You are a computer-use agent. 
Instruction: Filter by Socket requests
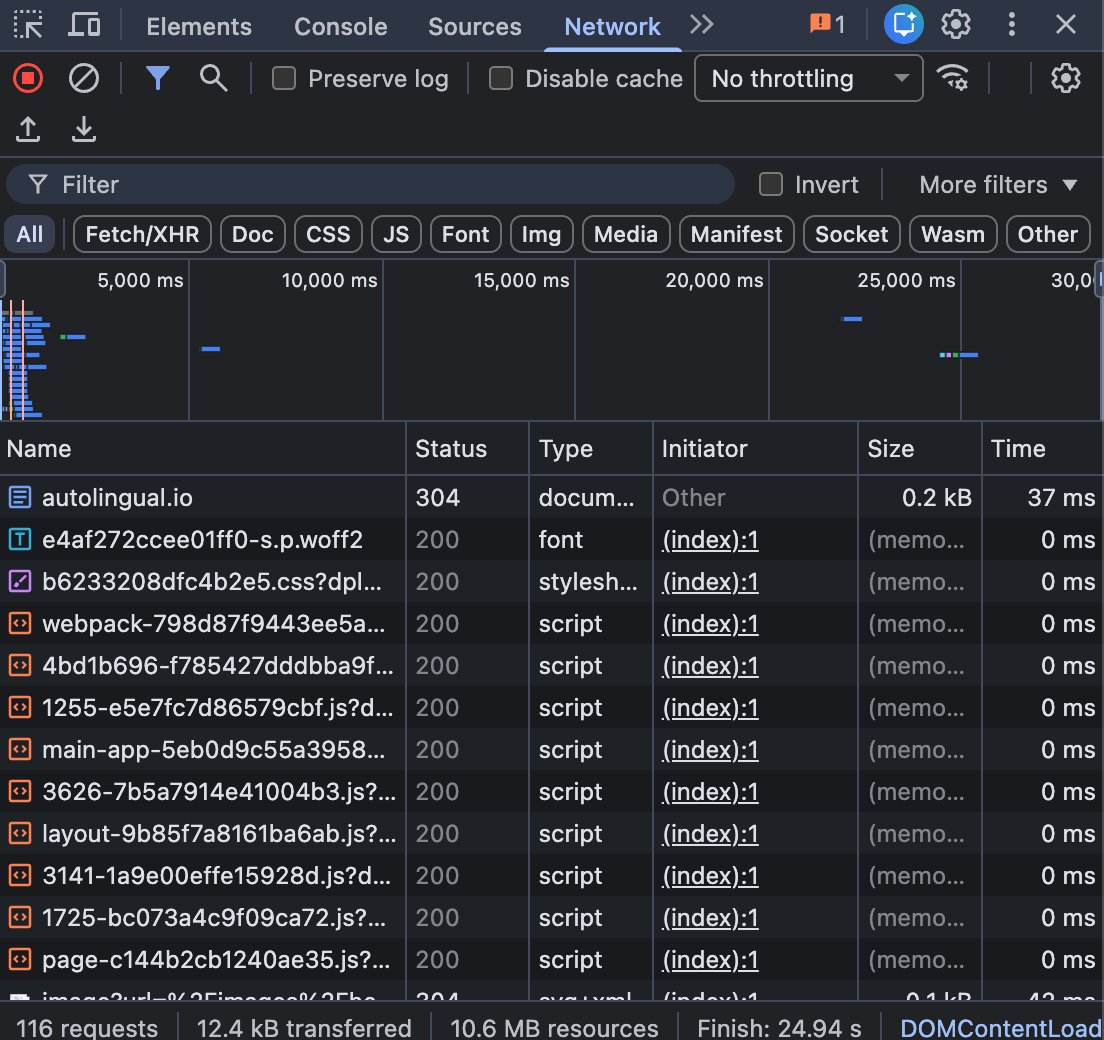(x=852, y=234)
